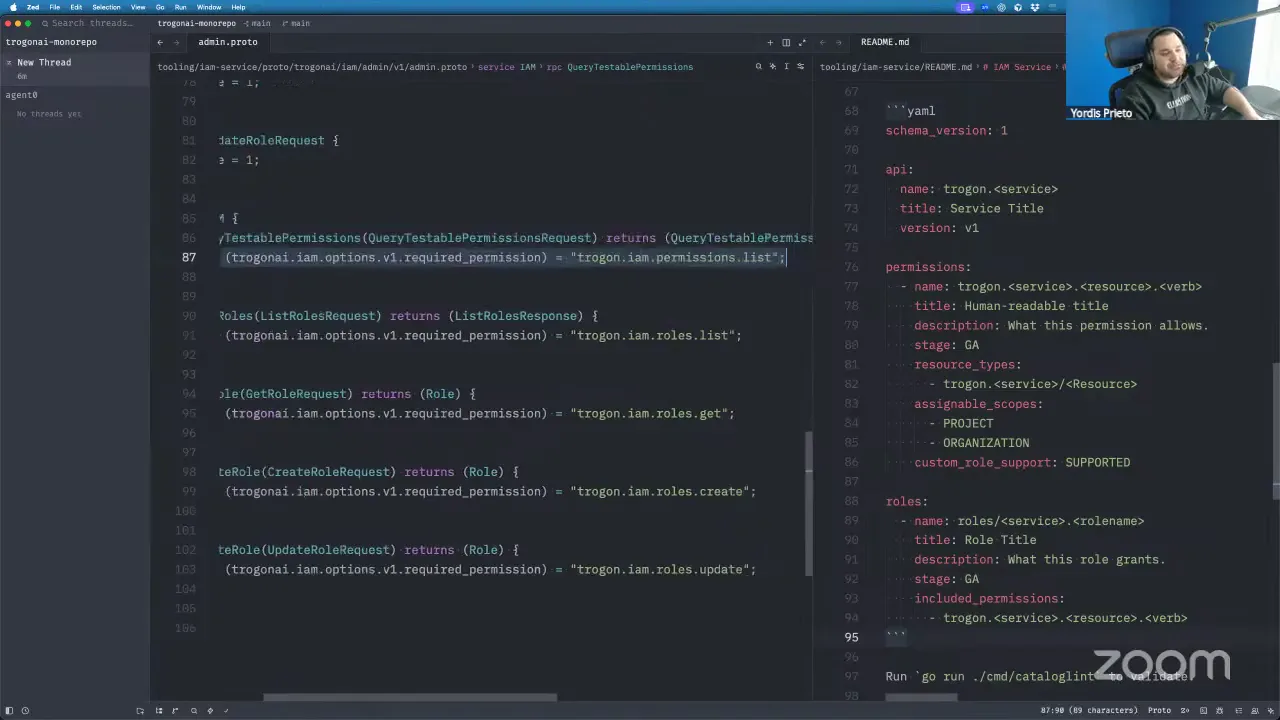Split the admin.proto editor pane
The height and width of the screenshot is (720, 1280).
click(786, 42)
